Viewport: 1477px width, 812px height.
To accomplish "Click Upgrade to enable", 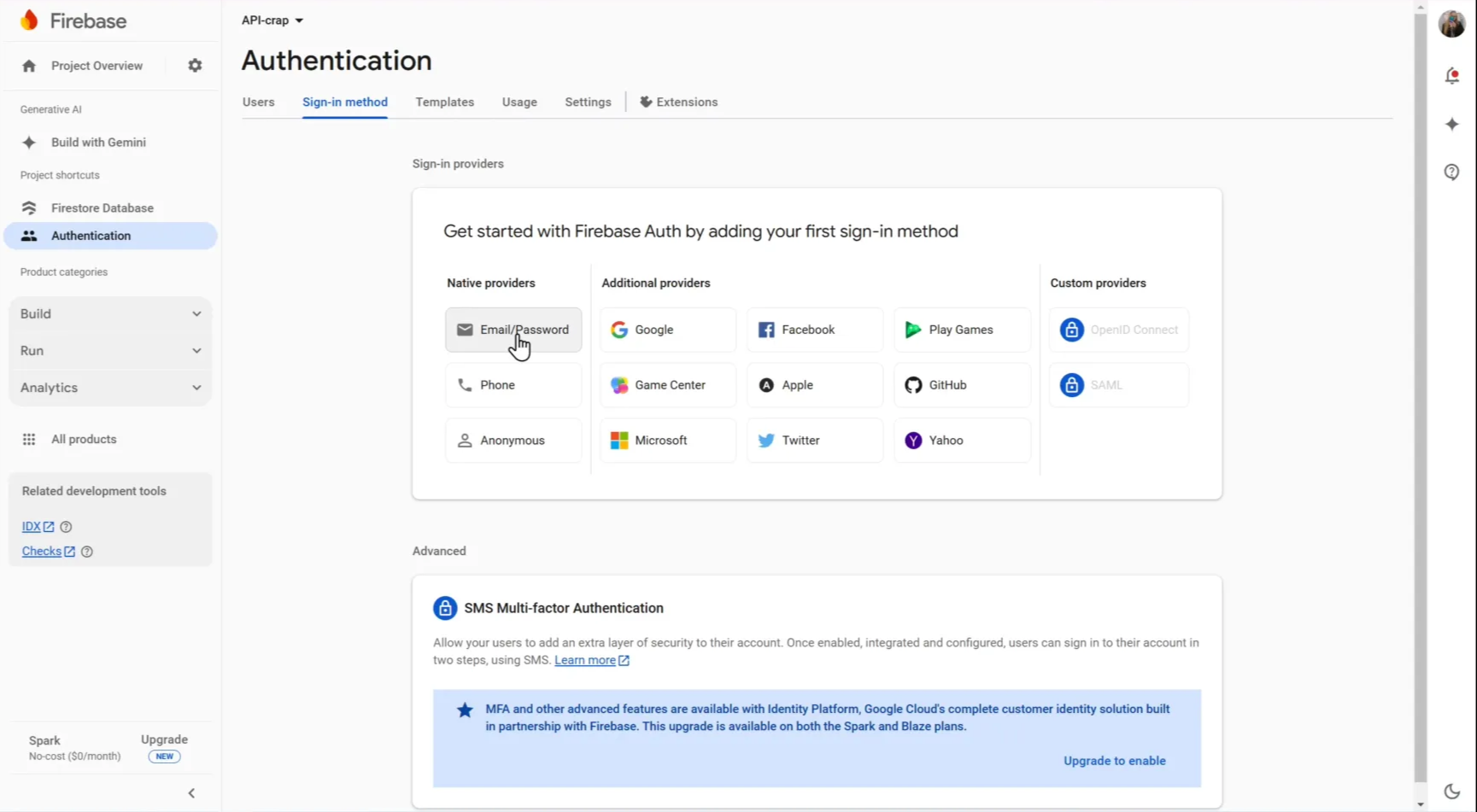I will click(1114, 761).
